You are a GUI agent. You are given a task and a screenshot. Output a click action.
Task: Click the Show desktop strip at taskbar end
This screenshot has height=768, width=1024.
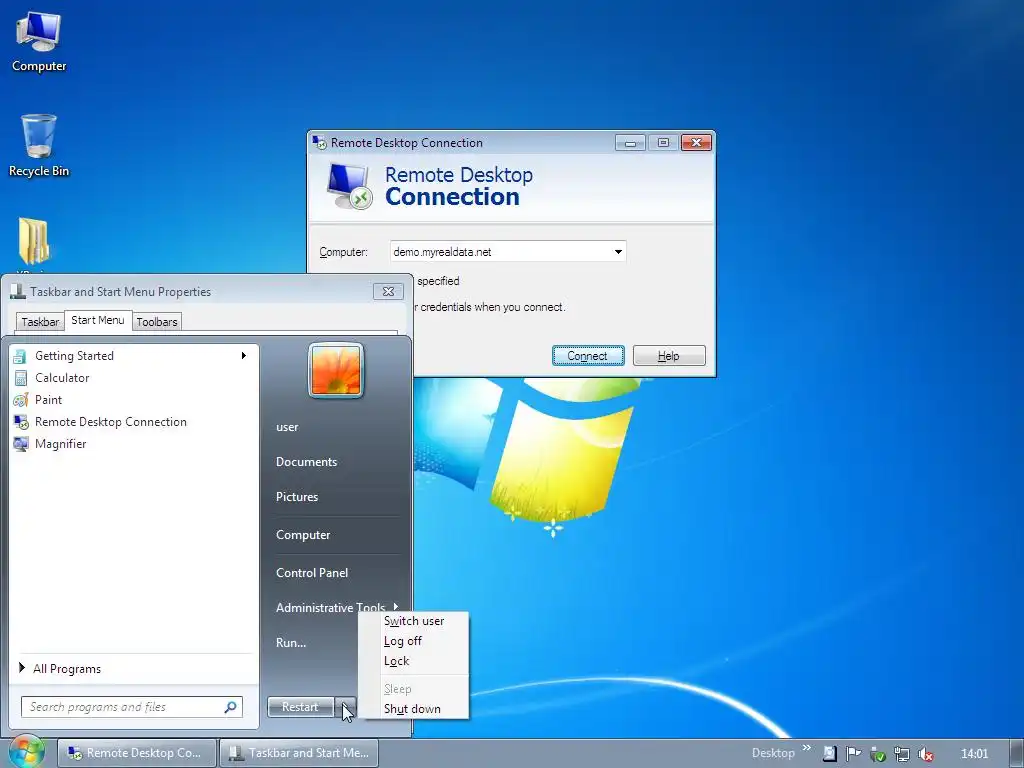click(1016, 753)
